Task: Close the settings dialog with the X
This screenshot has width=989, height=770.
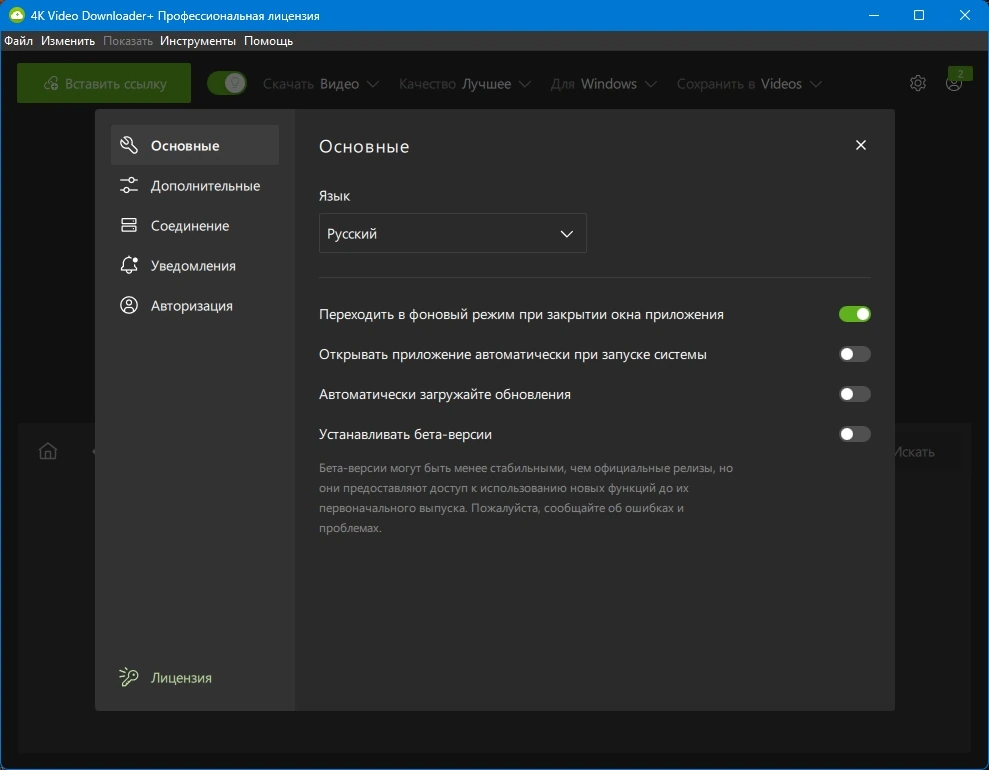Action: click(861, 145)
